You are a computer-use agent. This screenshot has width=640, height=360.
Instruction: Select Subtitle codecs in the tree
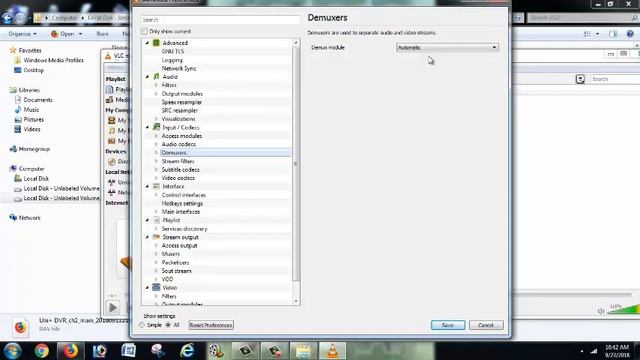click(x=180, y=169)
